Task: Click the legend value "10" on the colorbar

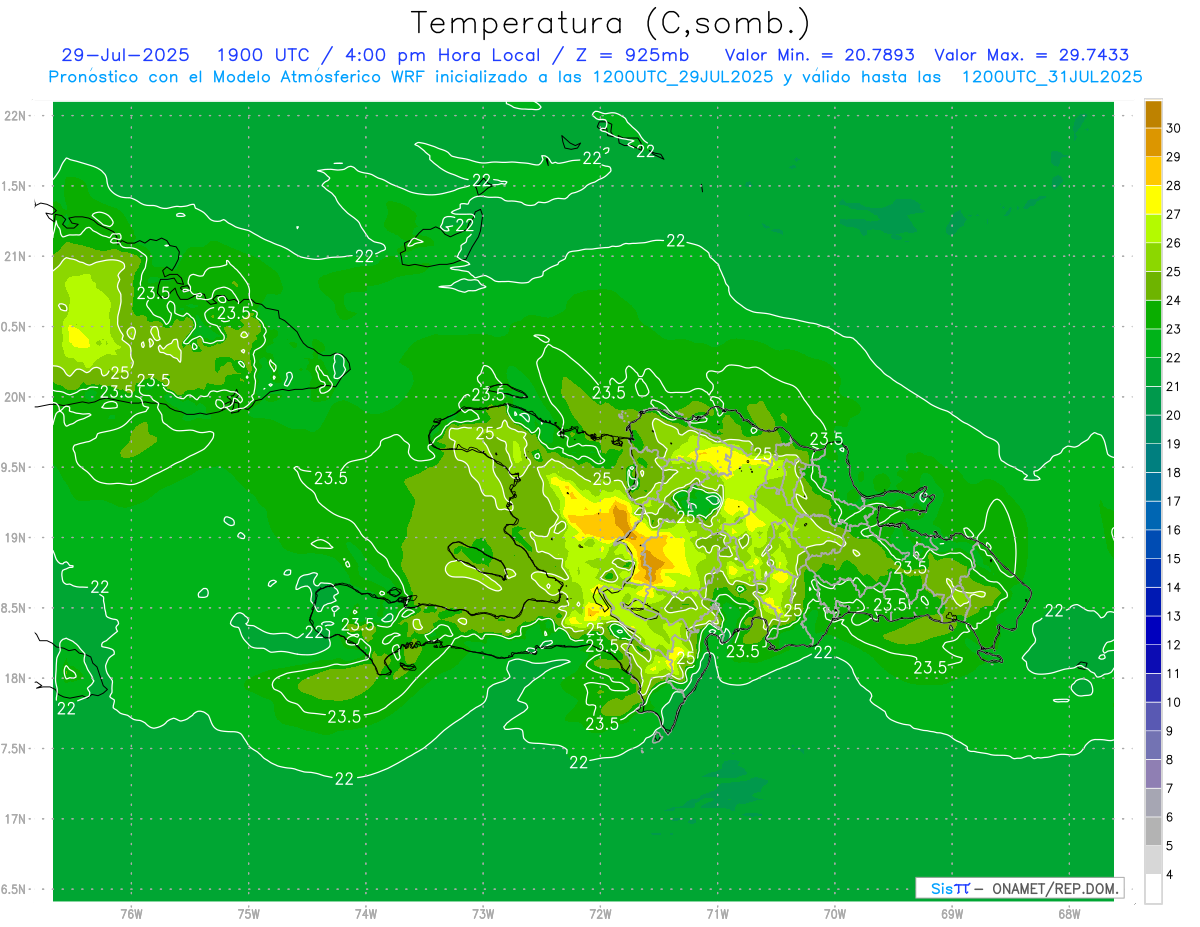Action: pos(1174,702)
